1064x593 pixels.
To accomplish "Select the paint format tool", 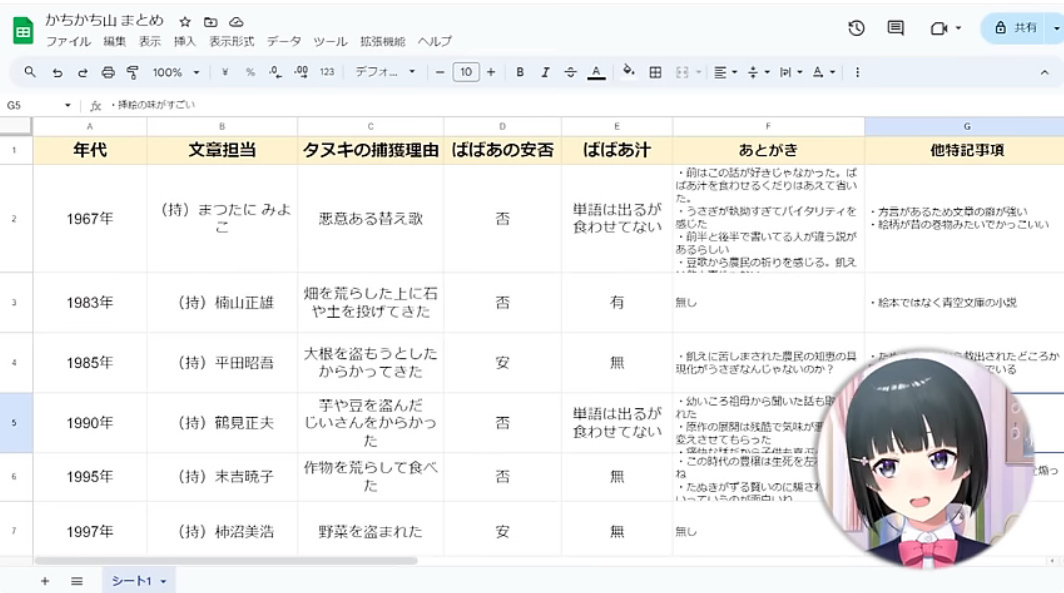I will click(133, 72).
